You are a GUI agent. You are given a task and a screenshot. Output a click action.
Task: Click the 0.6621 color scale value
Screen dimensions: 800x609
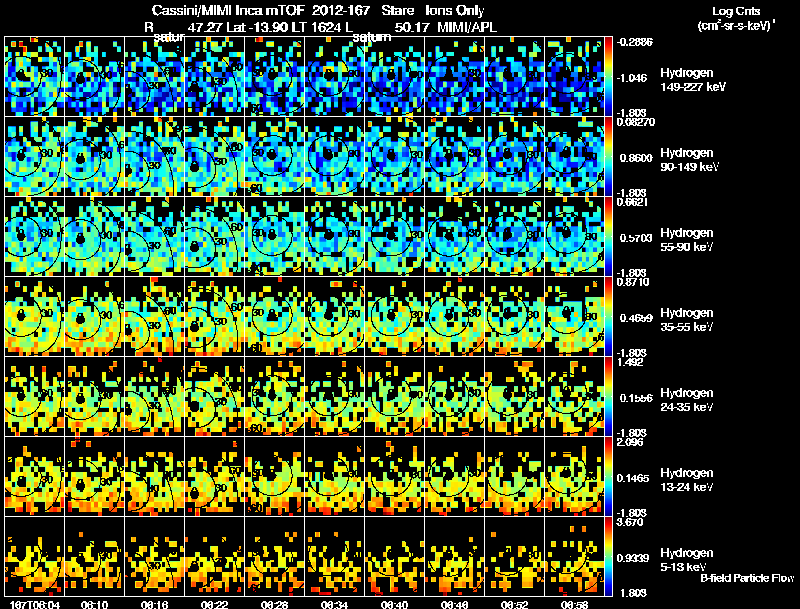pos(632,202)
